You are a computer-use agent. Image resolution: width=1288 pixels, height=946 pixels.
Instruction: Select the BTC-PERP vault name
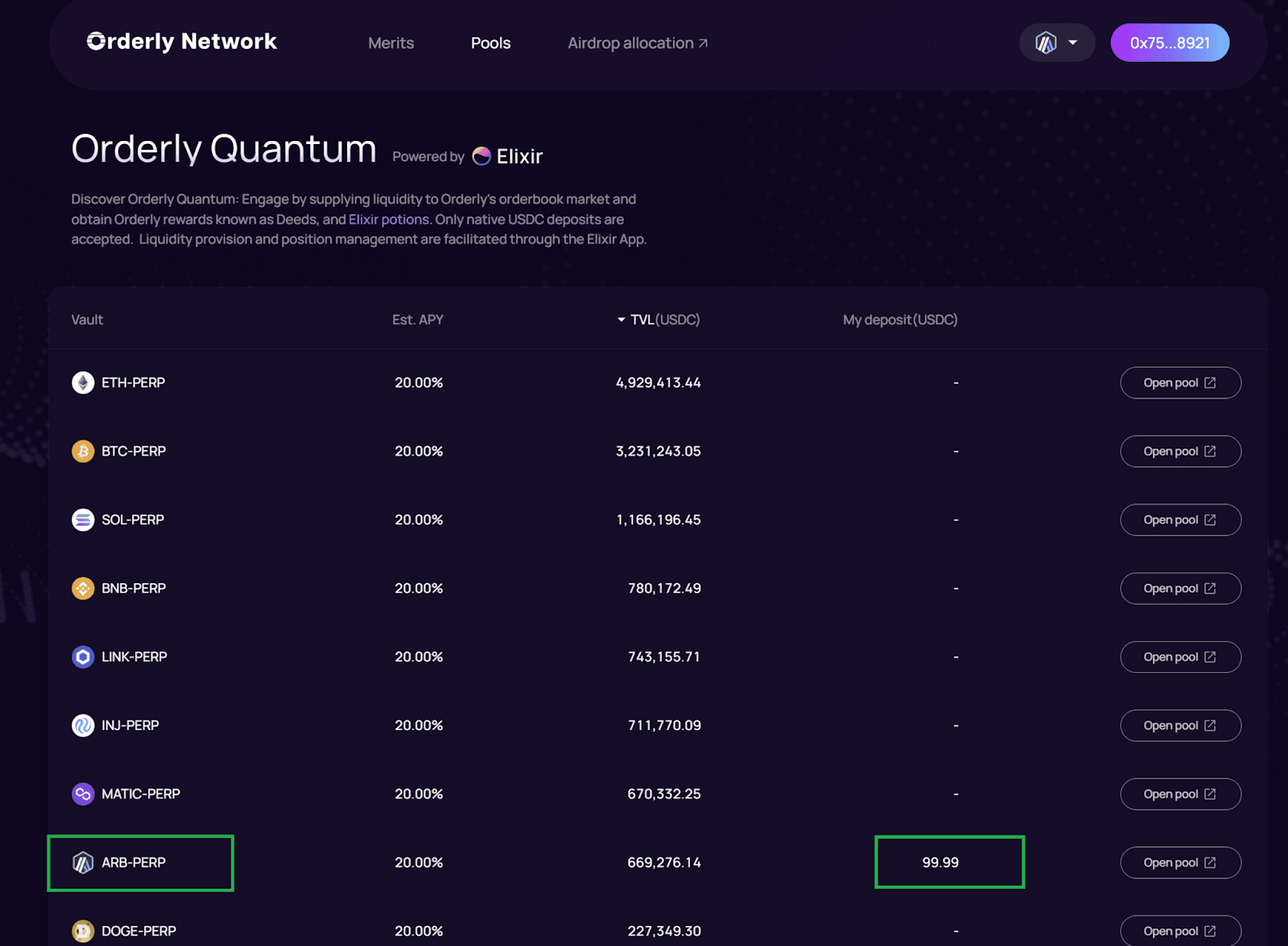tap(134, 451)
